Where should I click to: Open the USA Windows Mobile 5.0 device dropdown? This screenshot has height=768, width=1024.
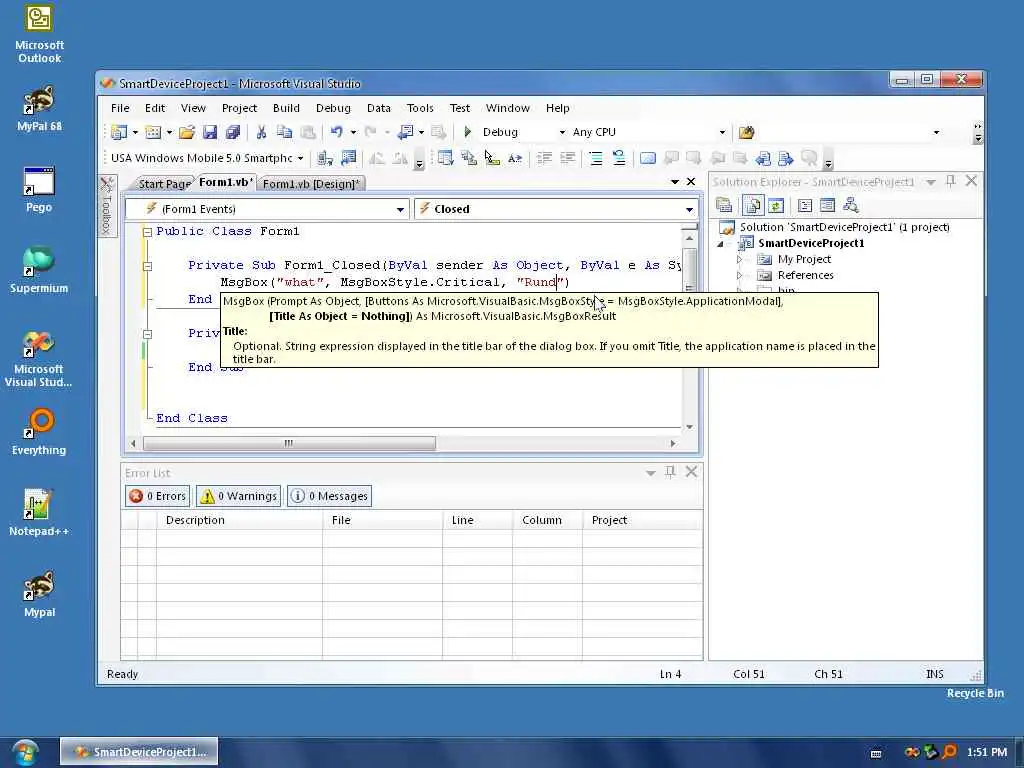pos(300,159)
